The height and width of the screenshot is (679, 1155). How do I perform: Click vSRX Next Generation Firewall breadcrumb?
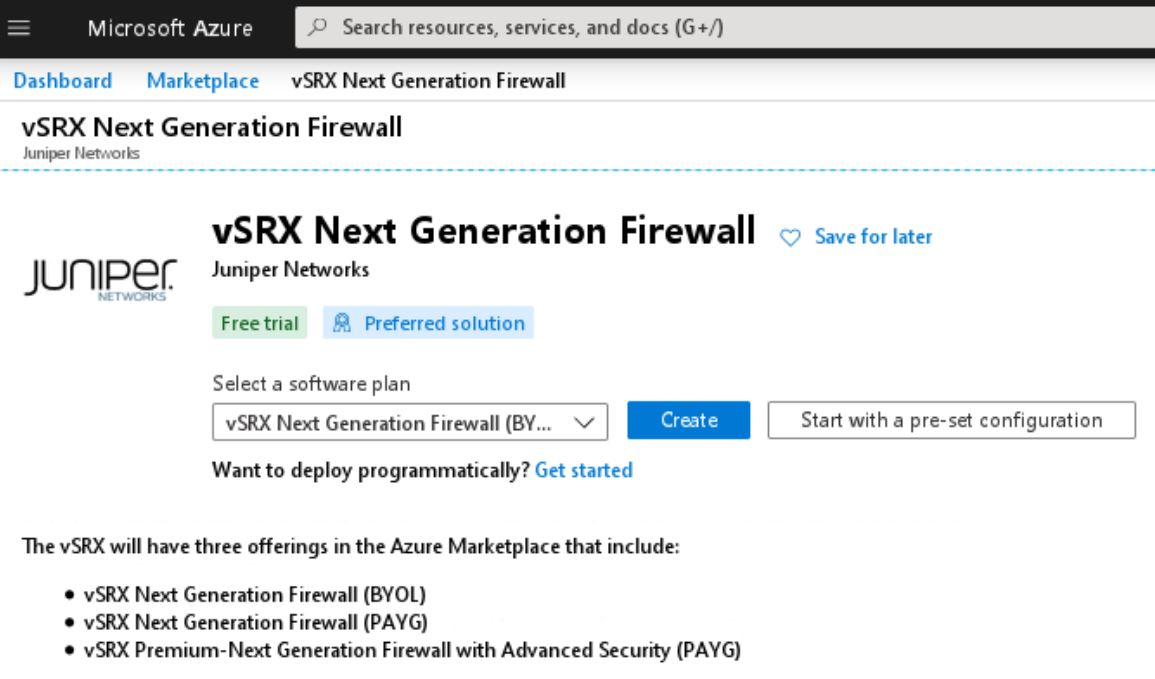coord(428,80)
